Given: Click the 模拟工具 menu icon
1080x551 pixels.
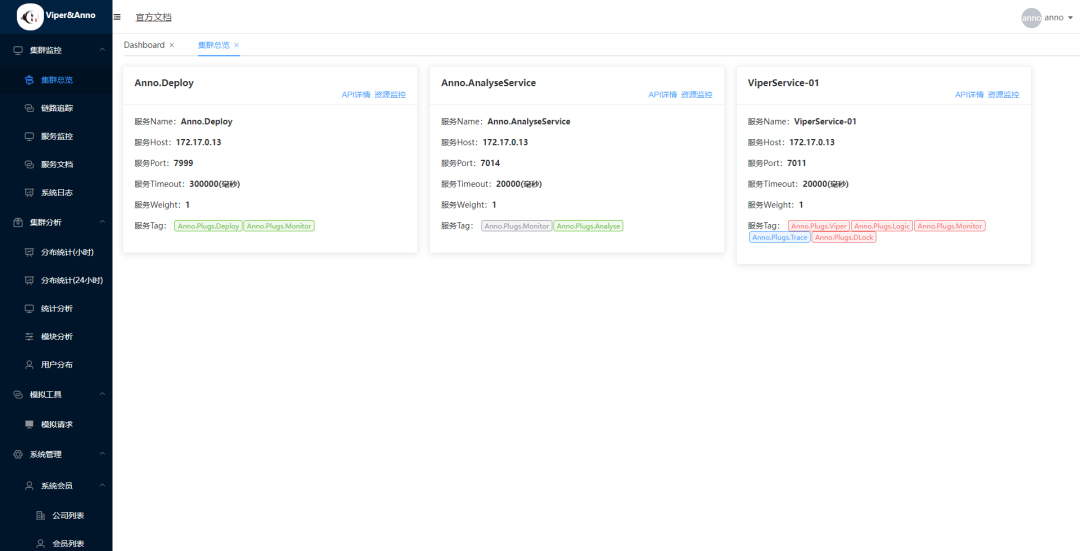Looking at the screenshot, I should pos(18,395).
